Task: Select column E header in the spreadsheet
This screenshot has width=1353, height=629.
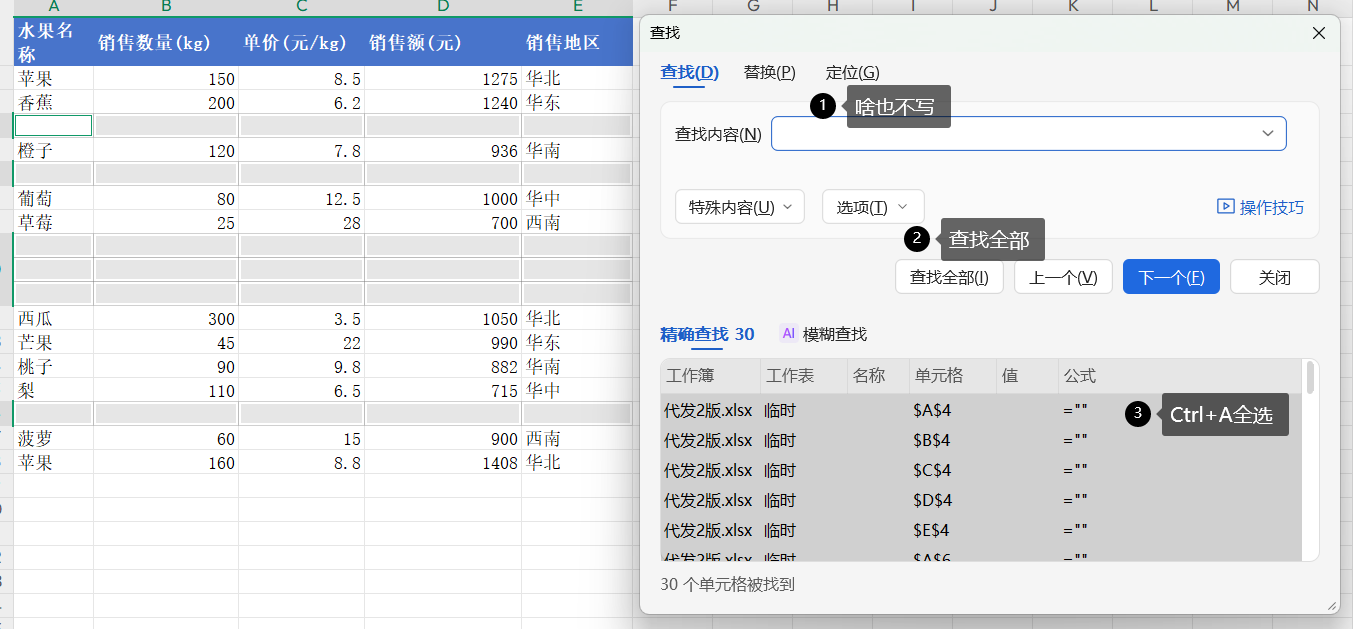Action: point(577,7)
